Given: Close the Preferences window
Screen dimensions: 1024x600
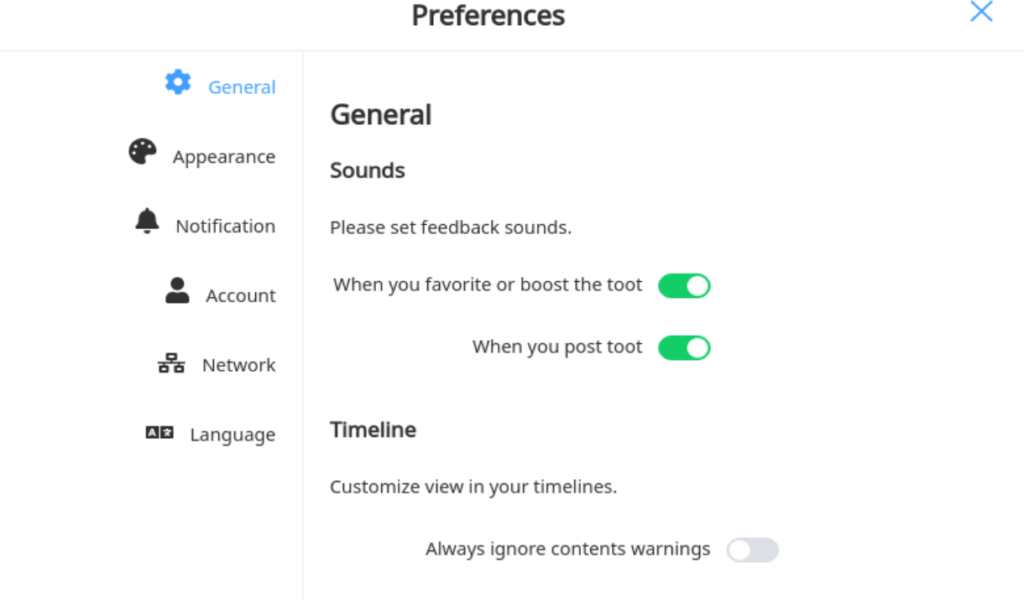Looking at the screenshot, I should click(981, 12).
